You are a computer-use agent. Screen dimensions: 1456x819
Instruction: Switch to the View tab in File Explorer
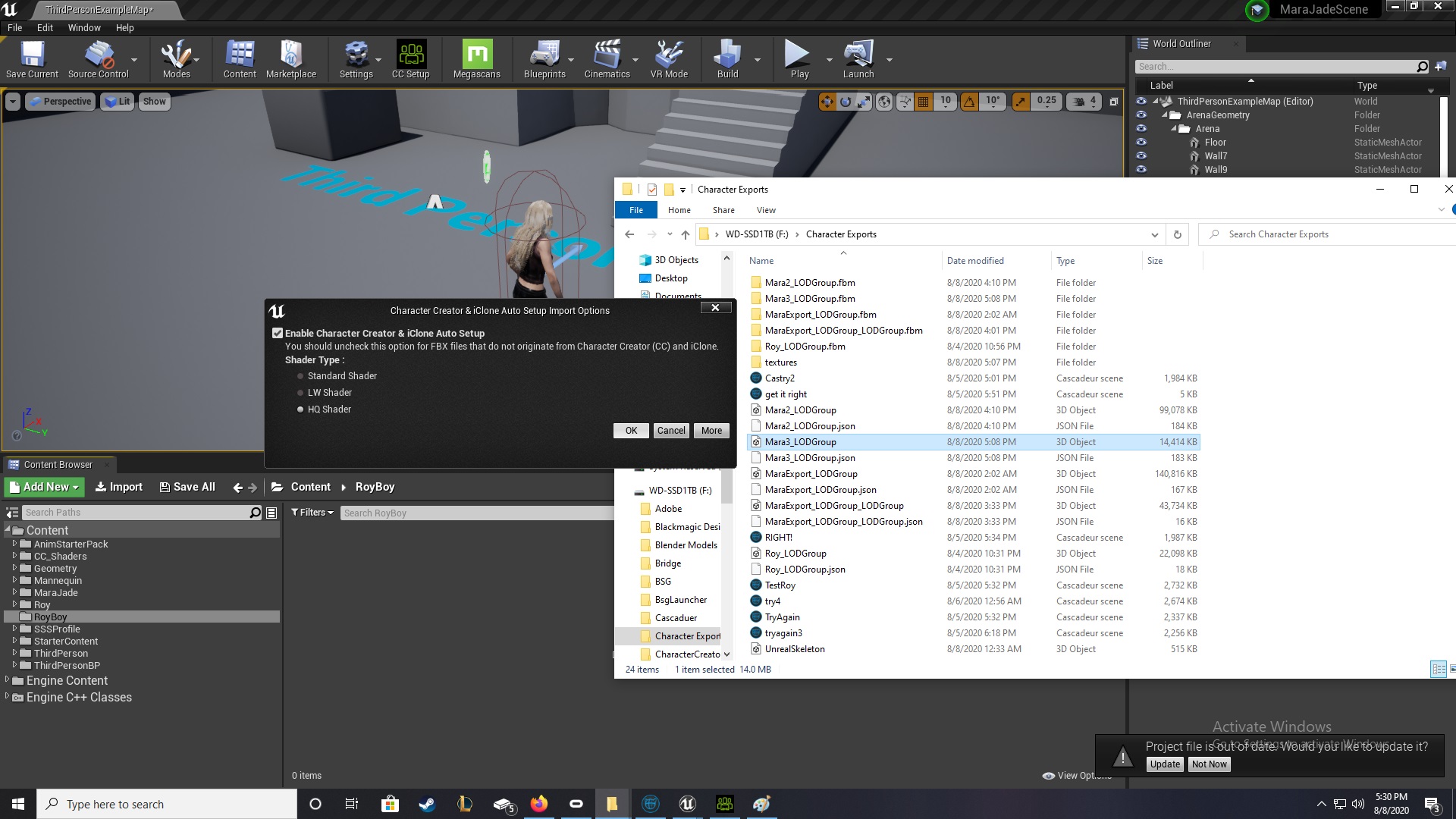[x=766, y=210]
